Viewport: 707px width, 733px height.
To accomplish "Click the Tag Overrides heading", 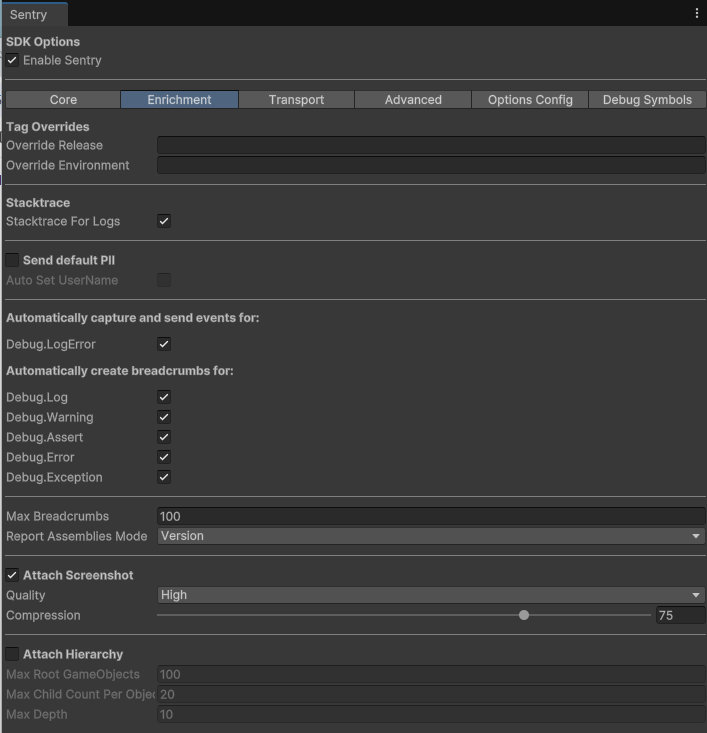I will 48,127.
